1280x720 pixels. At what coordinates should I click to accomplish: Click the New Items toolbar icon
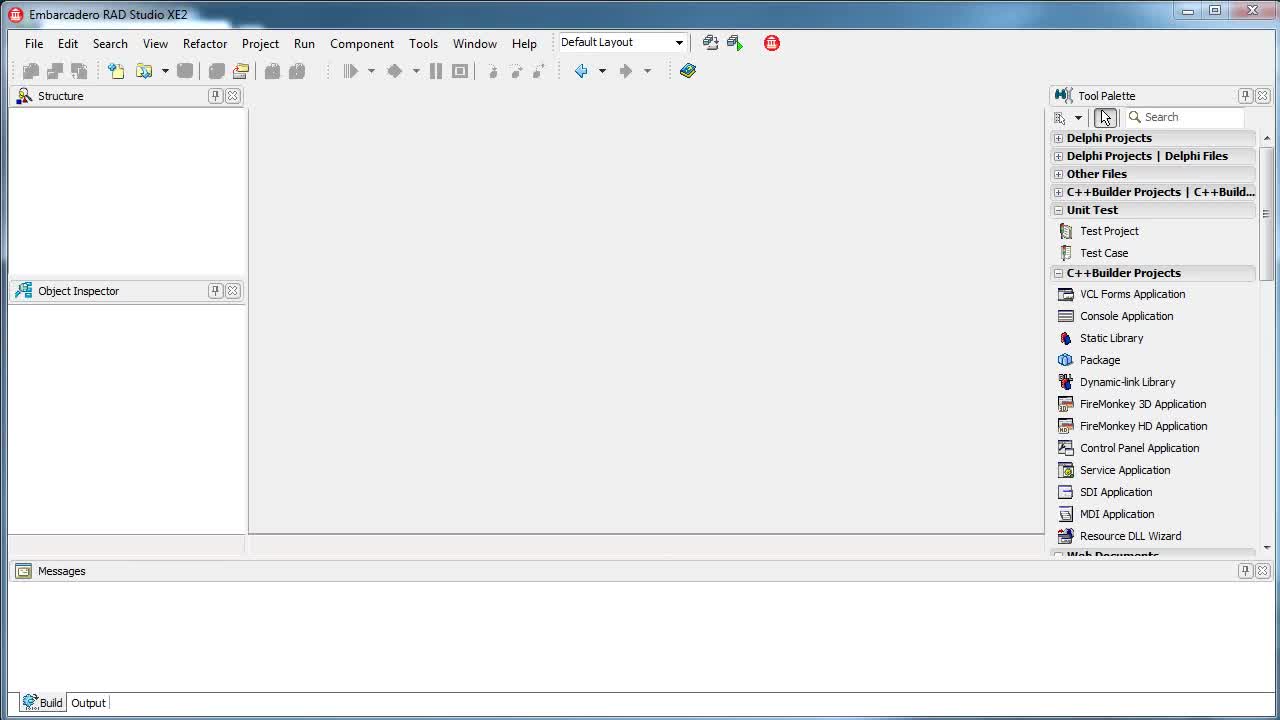[x=116, y=71]
